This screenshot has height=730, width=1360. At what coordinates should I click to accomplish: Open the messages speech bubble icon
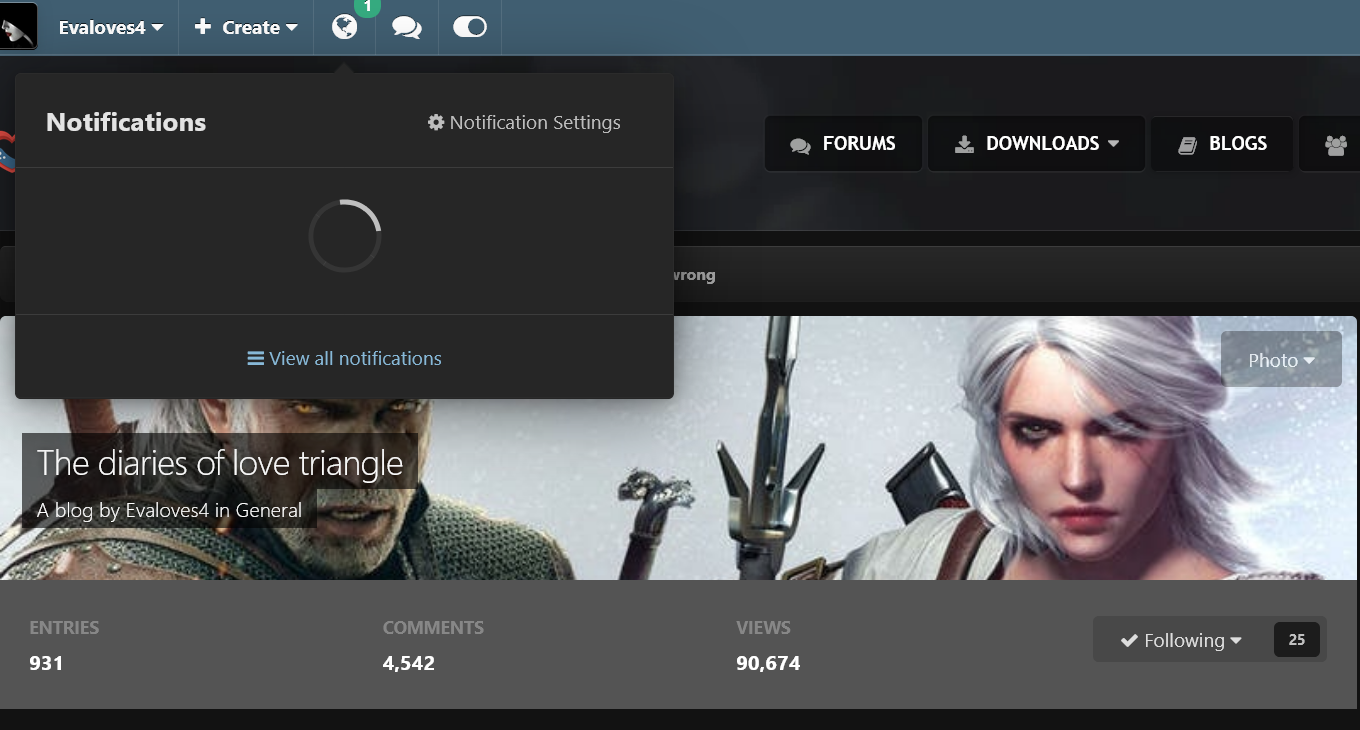(407, 28)
